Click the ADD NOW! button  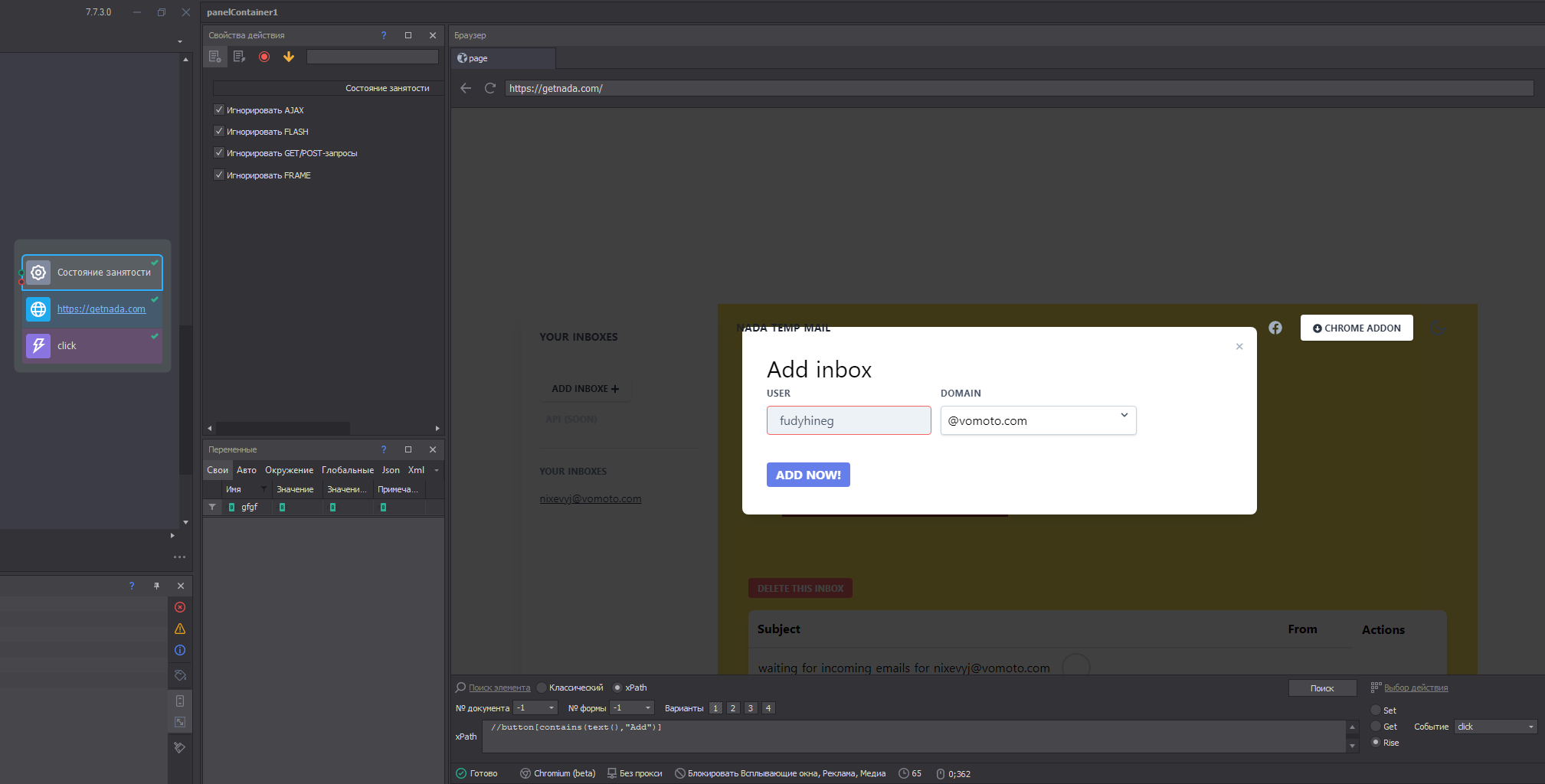coord(808,475)
